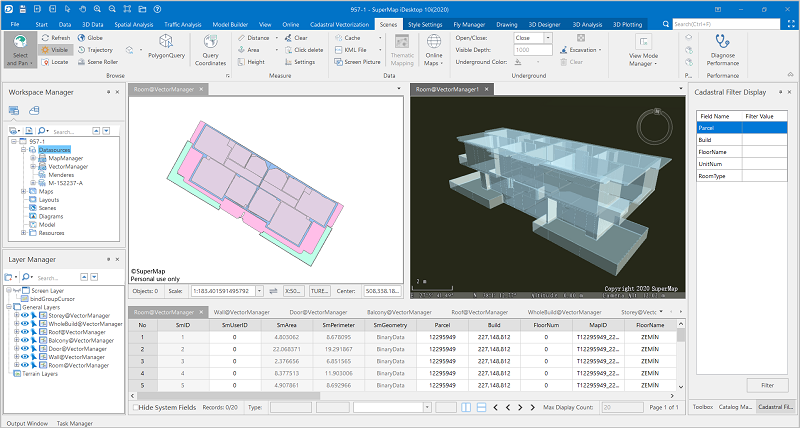The width and height of the screenshot is (800, 428).
Task: Click the Filter button
Action: (767, 386)
